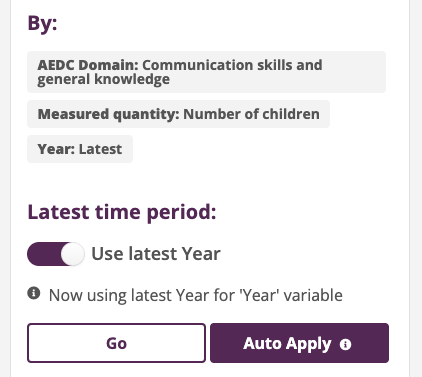Click the 'Use latest Year' label text

point(156,254)
